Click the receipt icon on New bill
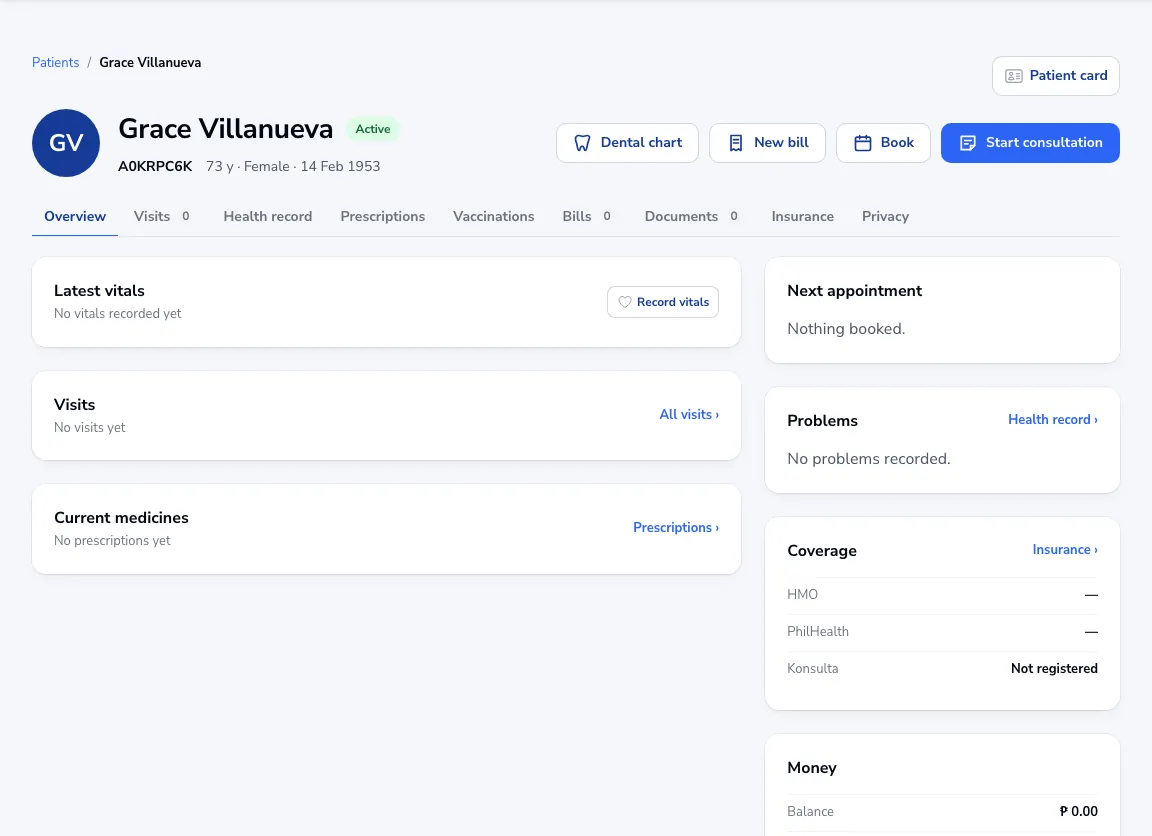This screenshot has width=1152, height=836. 735,143
